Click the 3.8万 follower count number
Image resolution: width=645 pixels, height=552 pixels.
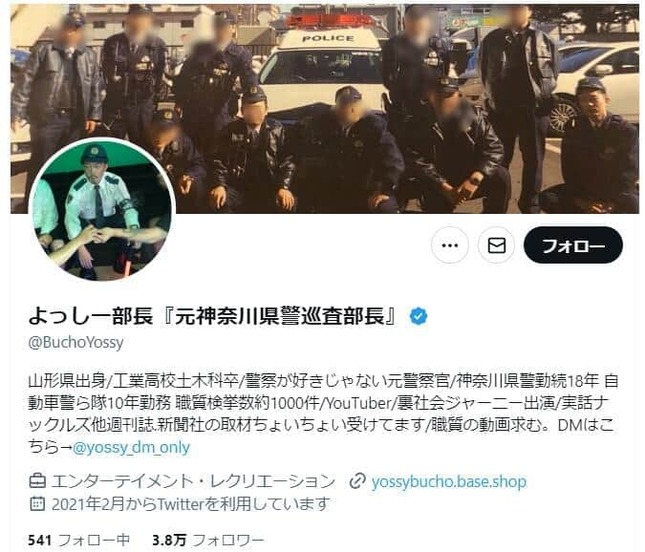pyautogui.click(x=169, y=540)
